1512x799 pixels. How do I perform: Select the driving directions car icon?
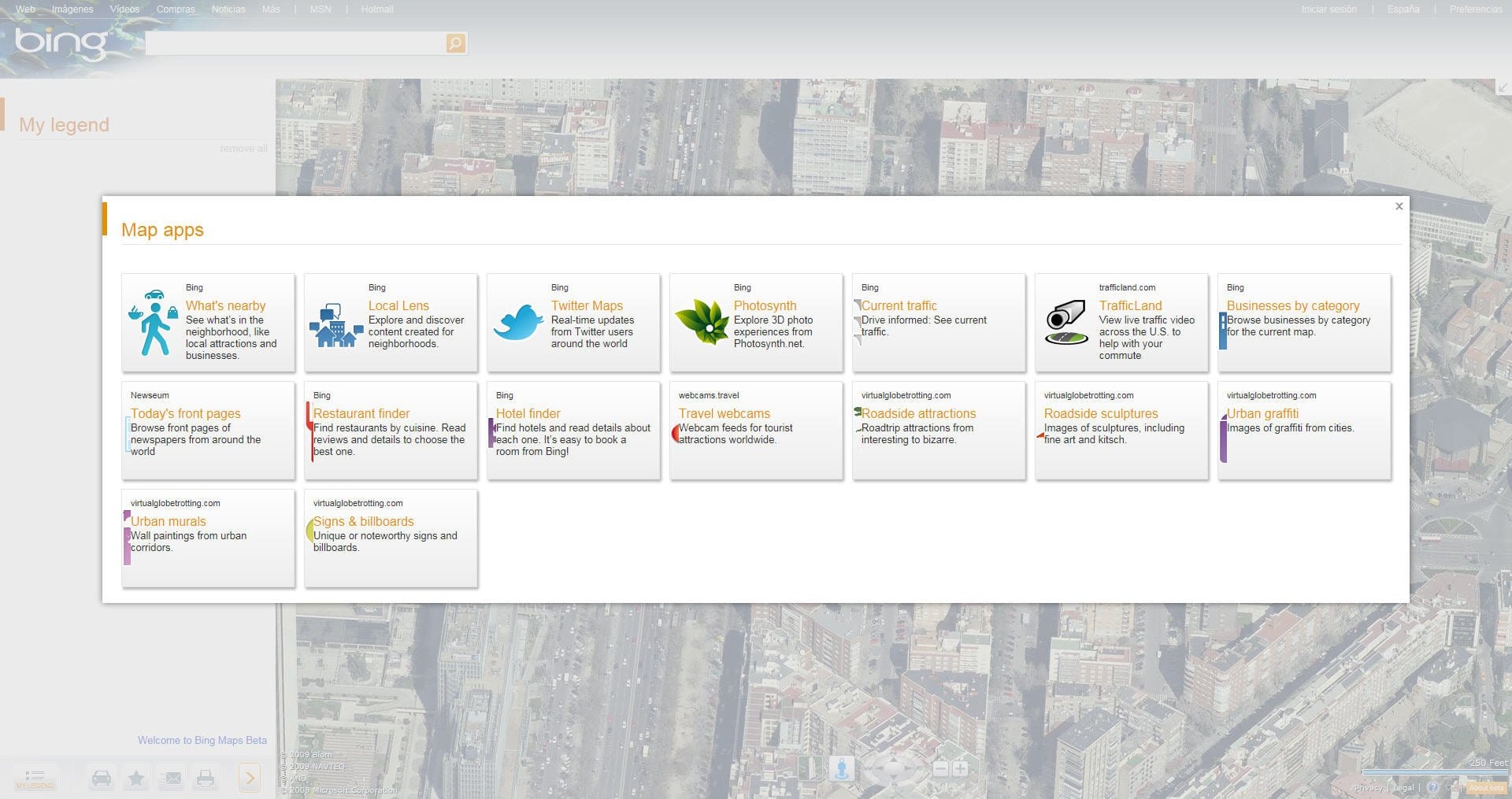pyautogui.click(x=102, y=778)
